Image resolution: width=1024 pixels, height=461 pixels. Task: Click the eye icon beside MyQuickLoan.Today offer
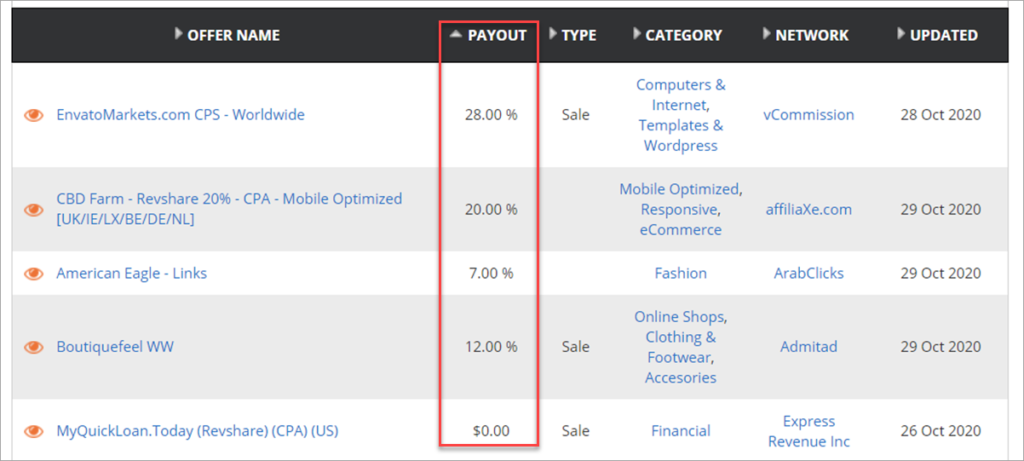coord(34,431)
